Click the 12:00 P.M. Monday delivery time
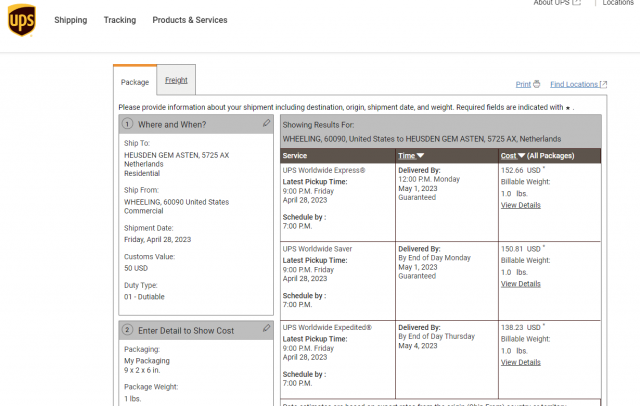 [x=429, y=179]
